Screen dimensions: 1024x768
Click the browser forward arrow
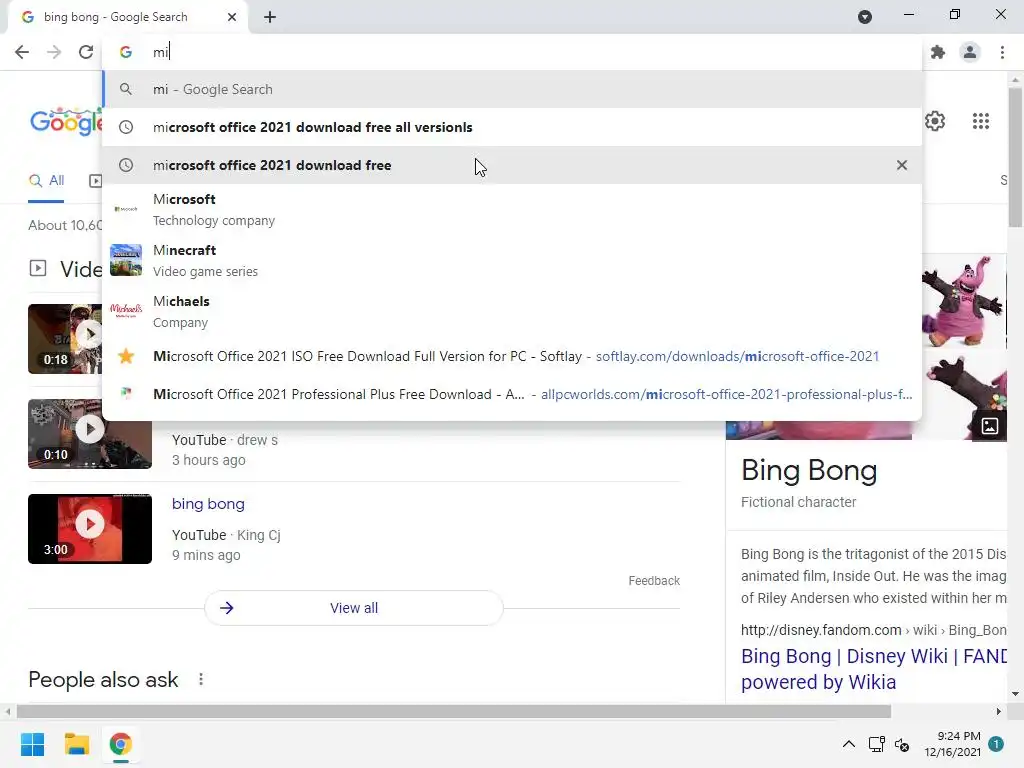[54, 52]
